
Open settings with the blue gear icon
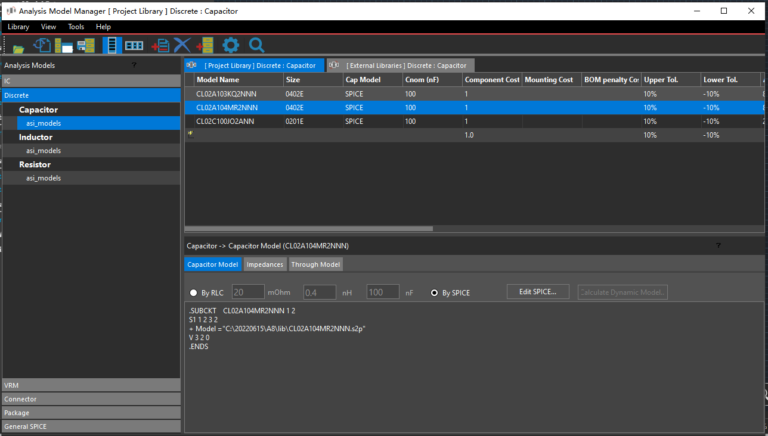coord(231,45)
